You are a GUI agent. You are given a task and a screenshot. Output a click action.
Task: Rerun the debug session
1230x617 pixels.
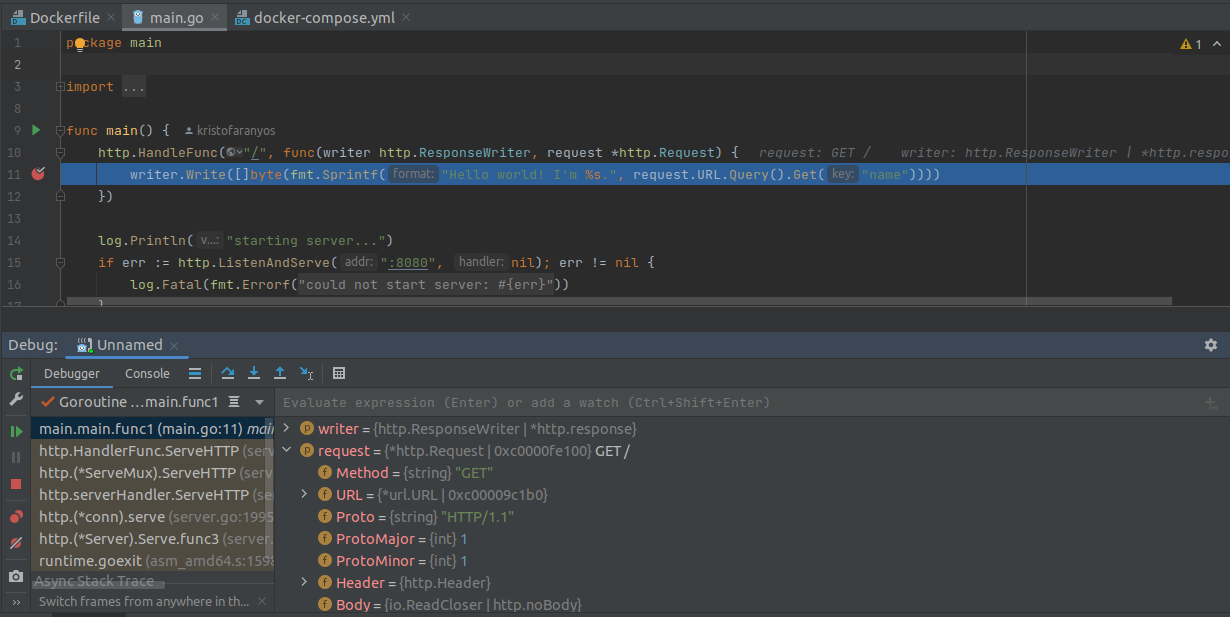16,374
